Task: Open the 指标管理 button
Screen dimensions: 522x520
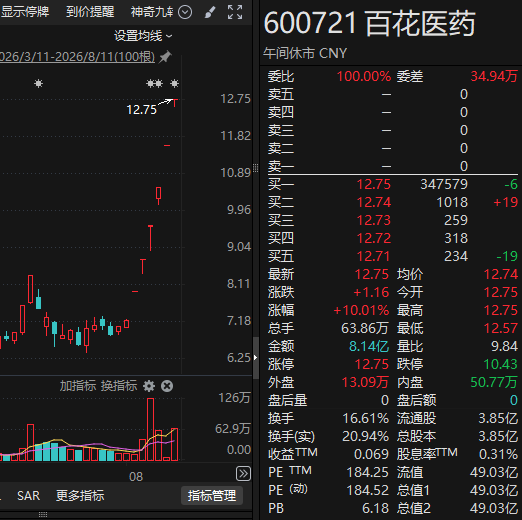Action: click(212, 496)
